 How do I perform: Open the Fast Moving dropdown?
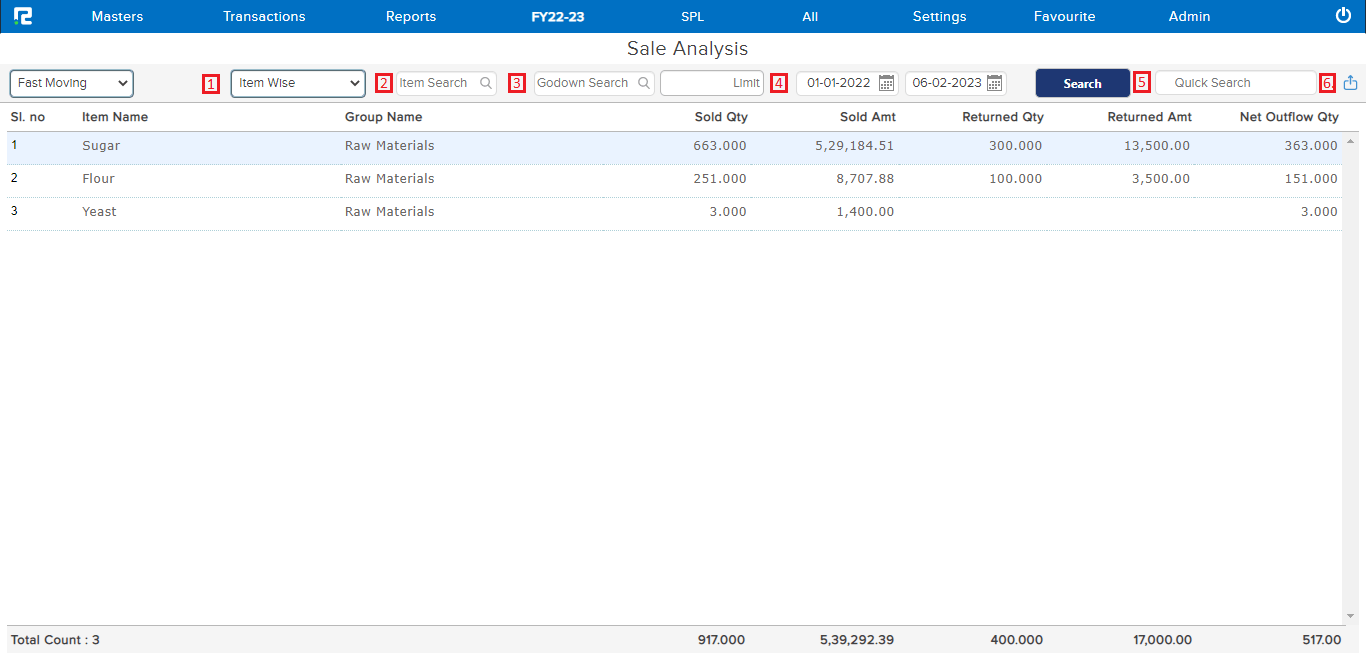[70, 83]
